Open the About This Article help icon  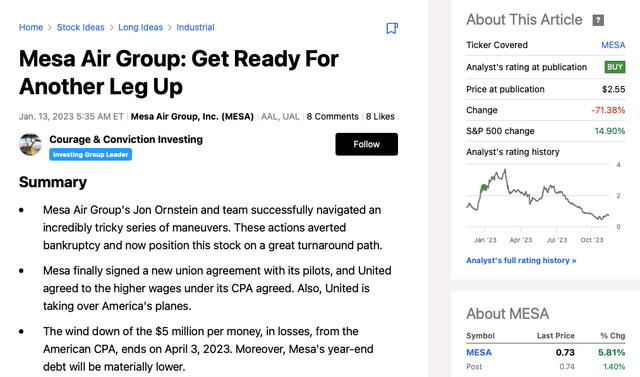598,20
